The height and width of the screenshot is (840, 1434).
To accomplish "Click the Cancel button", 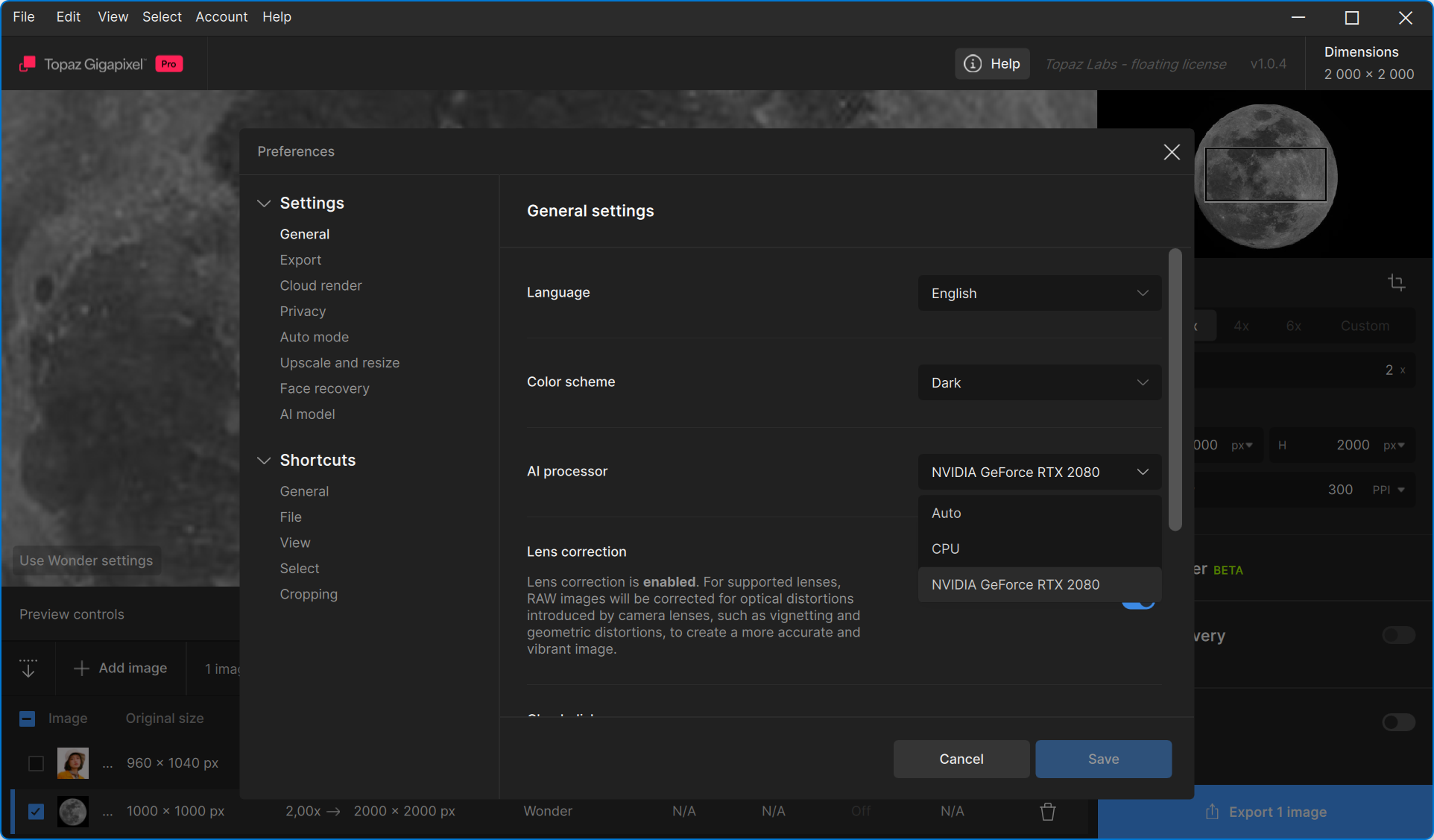I will click(x=961, y=759).
